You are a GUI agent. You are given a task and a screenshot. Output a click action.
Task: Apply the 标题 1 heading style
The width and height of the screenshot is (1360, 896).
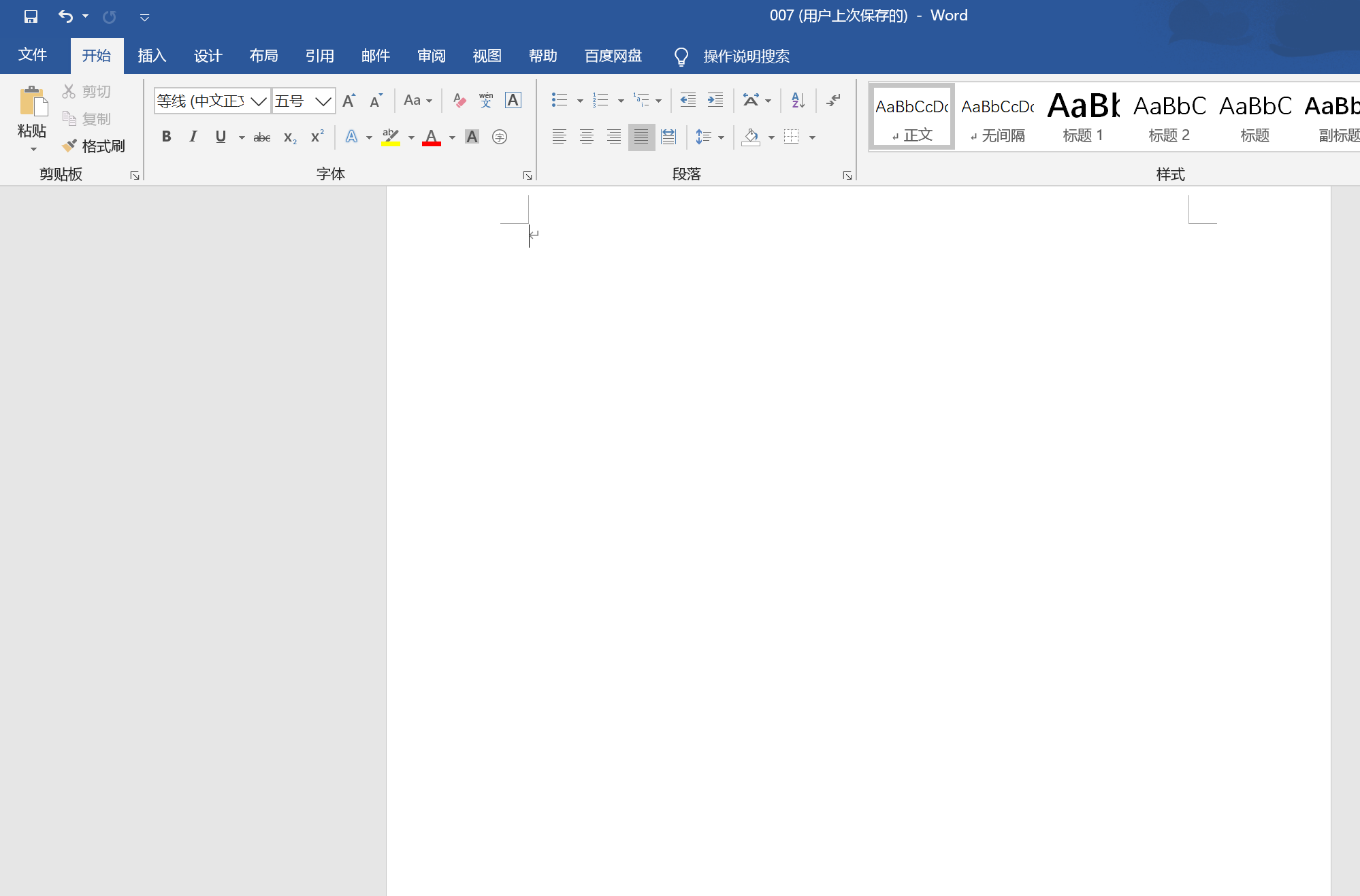[x=1082, y=116]
